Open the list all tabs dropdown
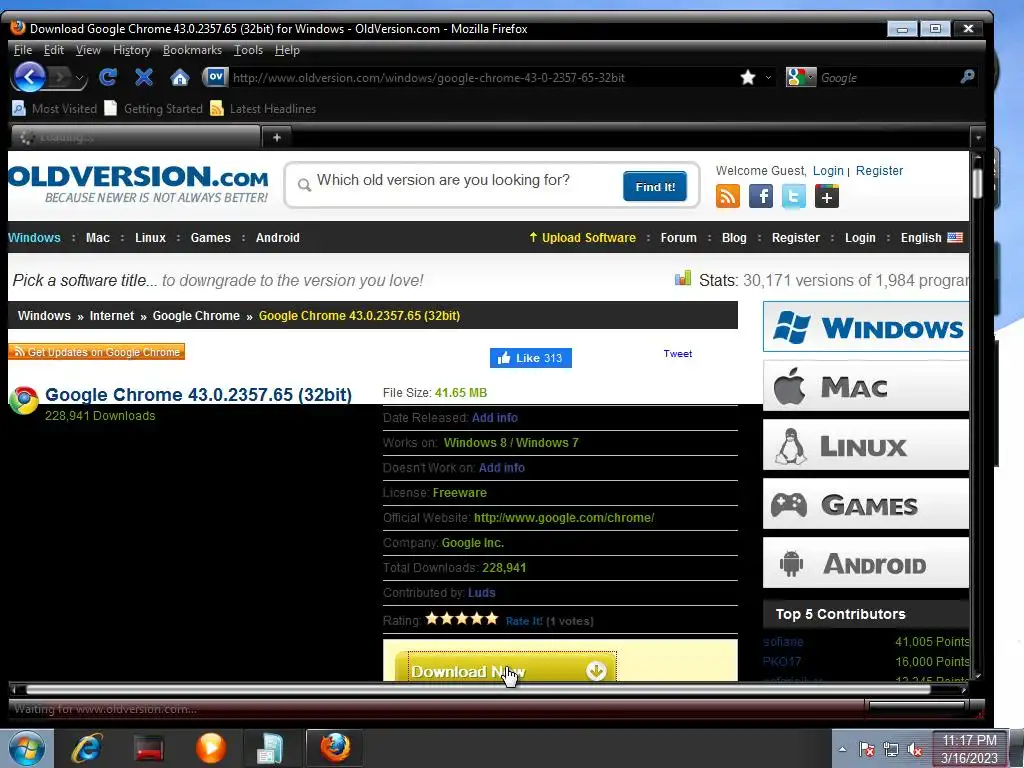 tap(978, 138)
